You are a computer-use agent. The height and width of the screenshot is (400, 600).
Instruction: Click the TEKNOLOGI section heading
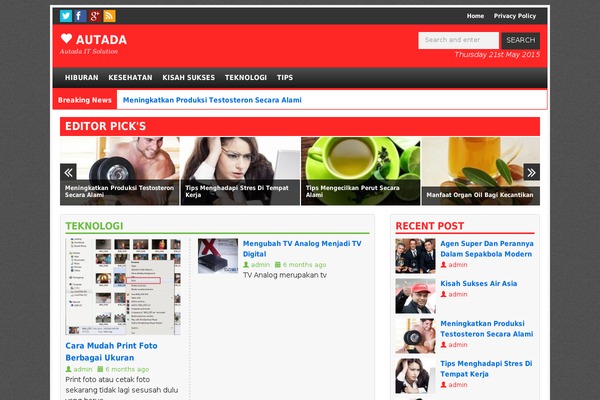94,226
